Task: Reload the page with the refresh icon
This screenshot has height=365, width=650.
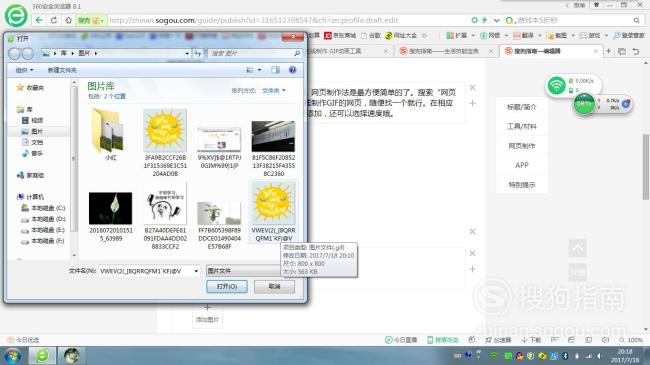Action: coord(54,20)
